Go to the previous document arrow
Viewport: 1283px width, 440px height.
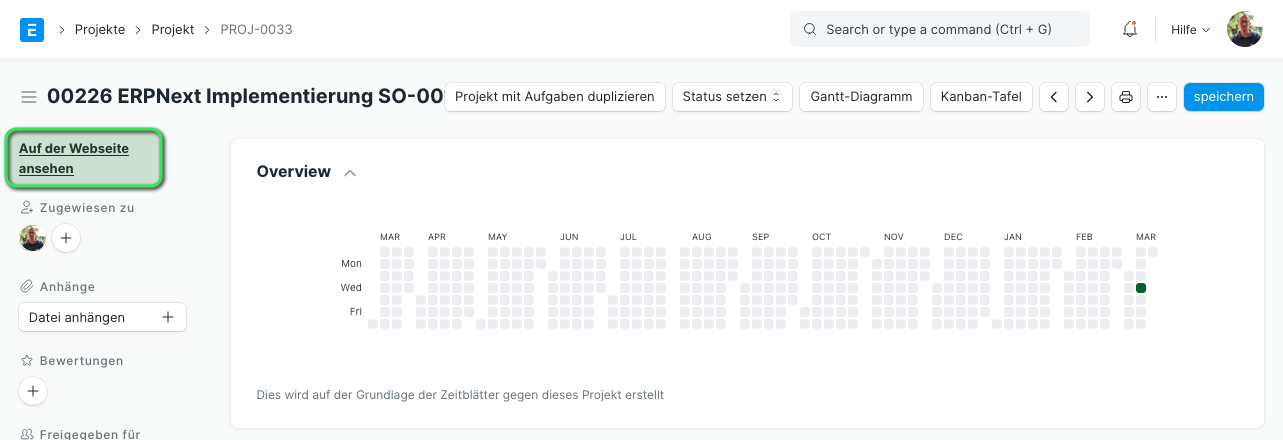1054,97
